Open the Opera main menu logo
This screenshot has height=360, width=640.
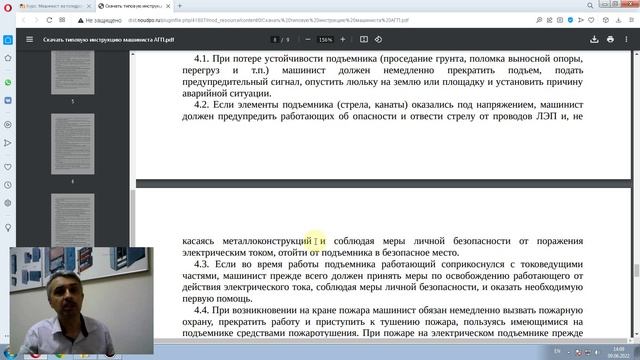pos(7,7)
